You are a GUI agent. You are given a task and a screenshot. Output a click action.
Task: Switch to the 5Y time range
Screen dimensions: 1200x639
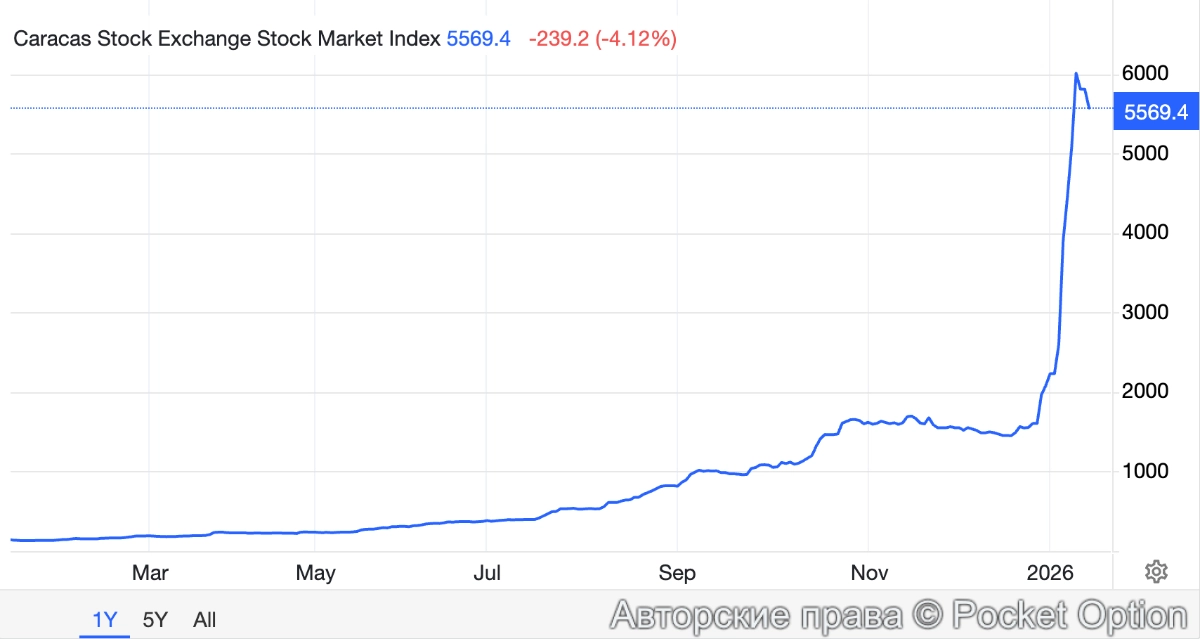[155, 620]
